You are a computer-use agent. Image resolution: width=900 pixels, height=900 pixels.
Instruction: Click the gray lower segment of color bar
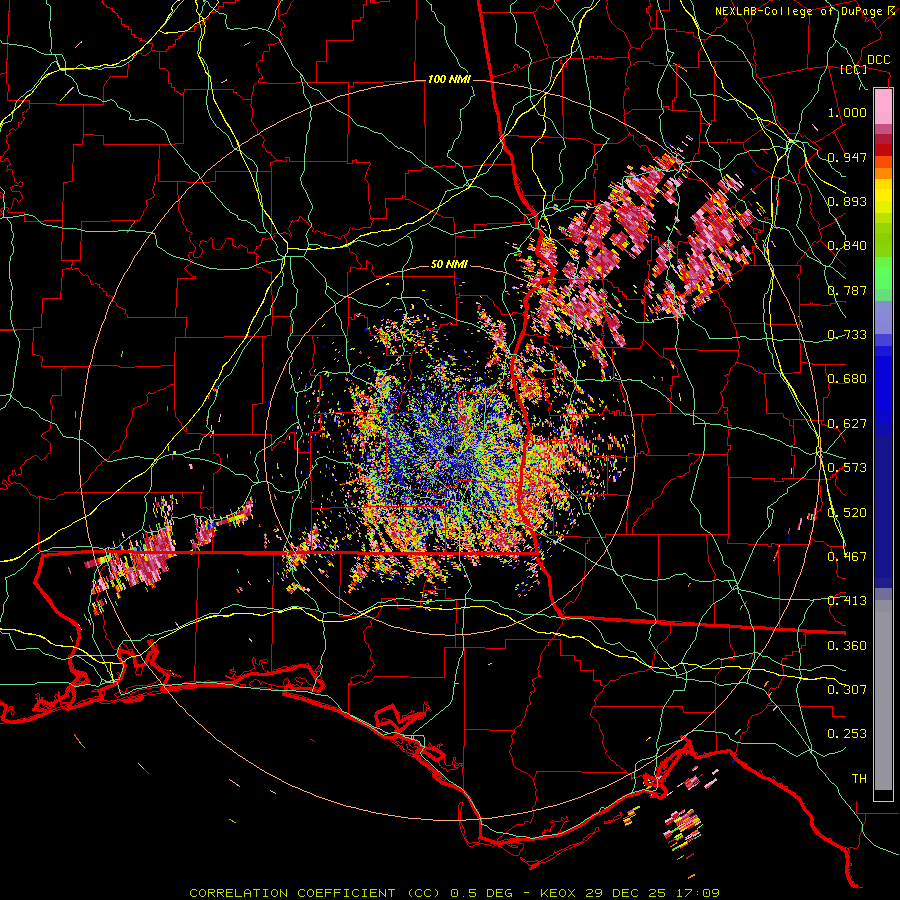(883, 695)
